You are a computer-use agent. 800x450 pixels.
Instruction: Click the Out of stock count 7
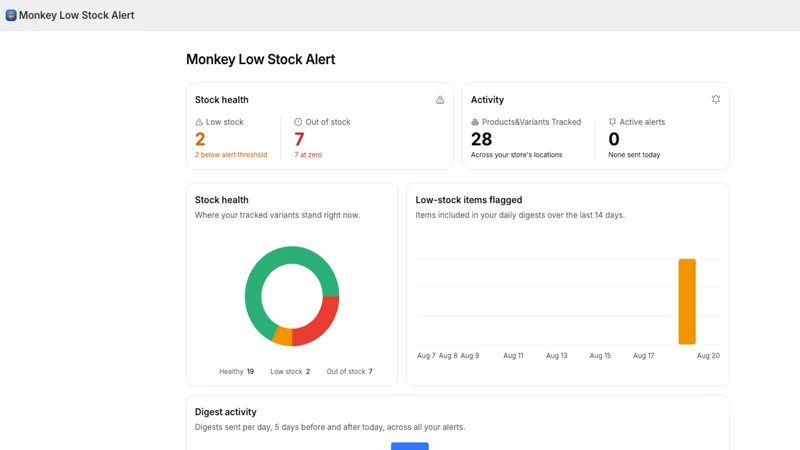click(299, 139)
